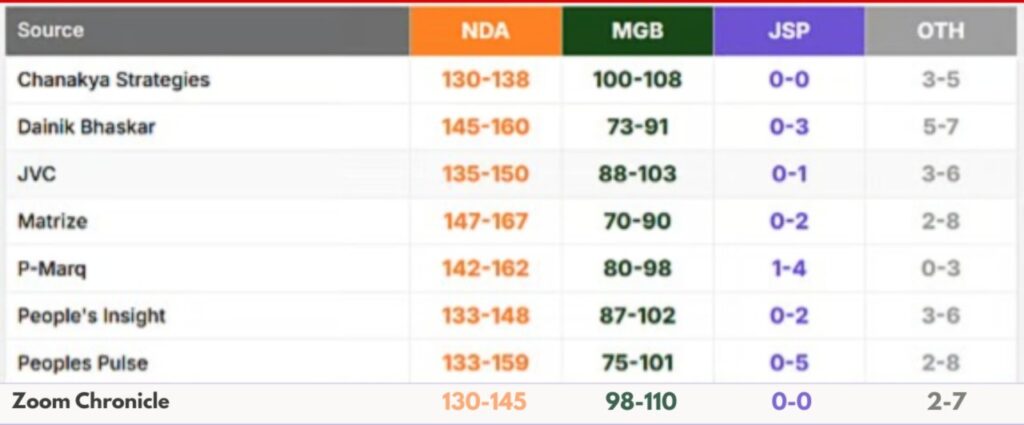Viewport: 1024px width, 425px height.
Task: Select the green MGB column header
Action: click(637, 31)
